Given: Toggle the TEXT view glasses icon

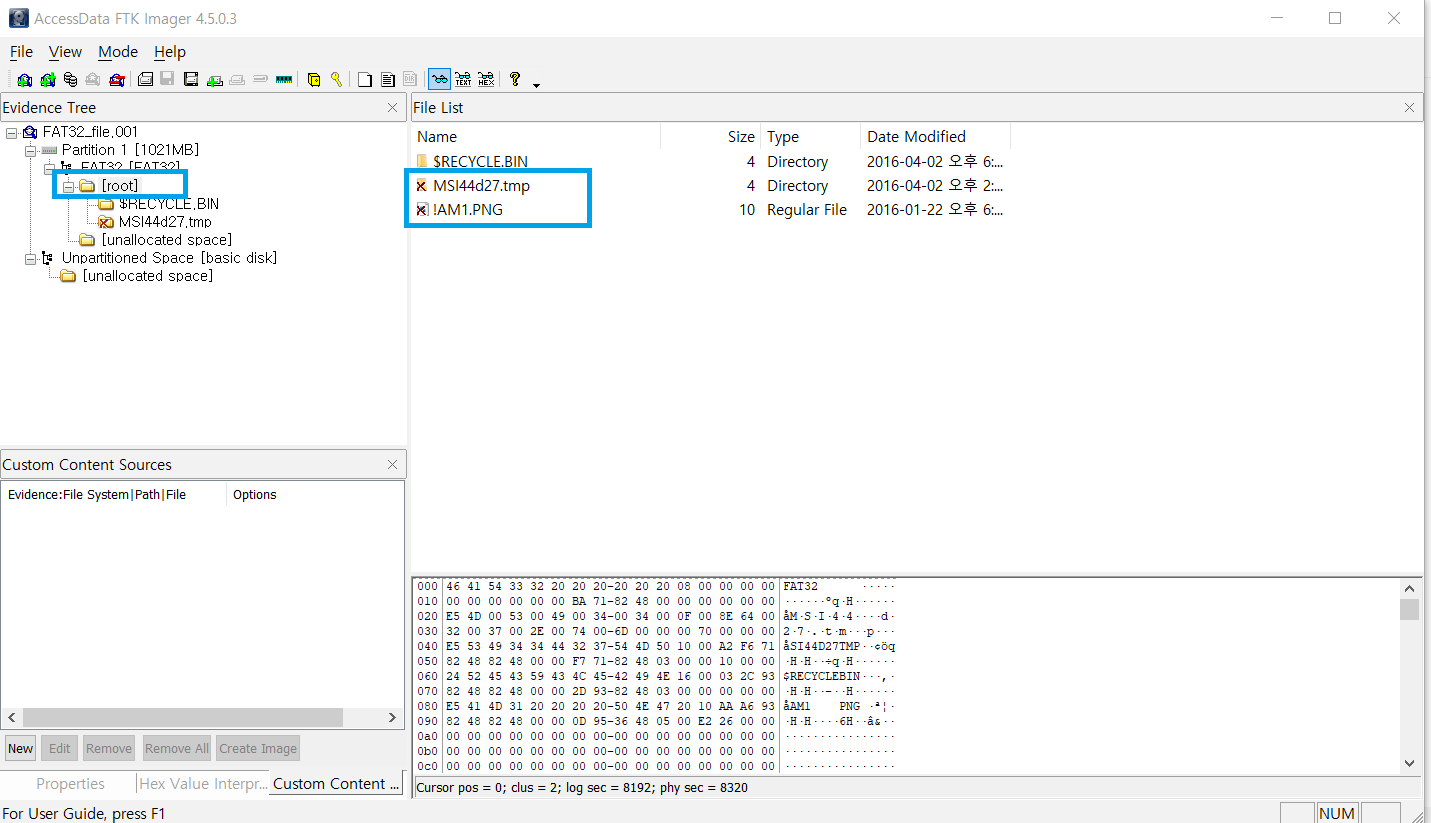Looking at the screenshot, I should pyautogui.click(x=463, y=80).
